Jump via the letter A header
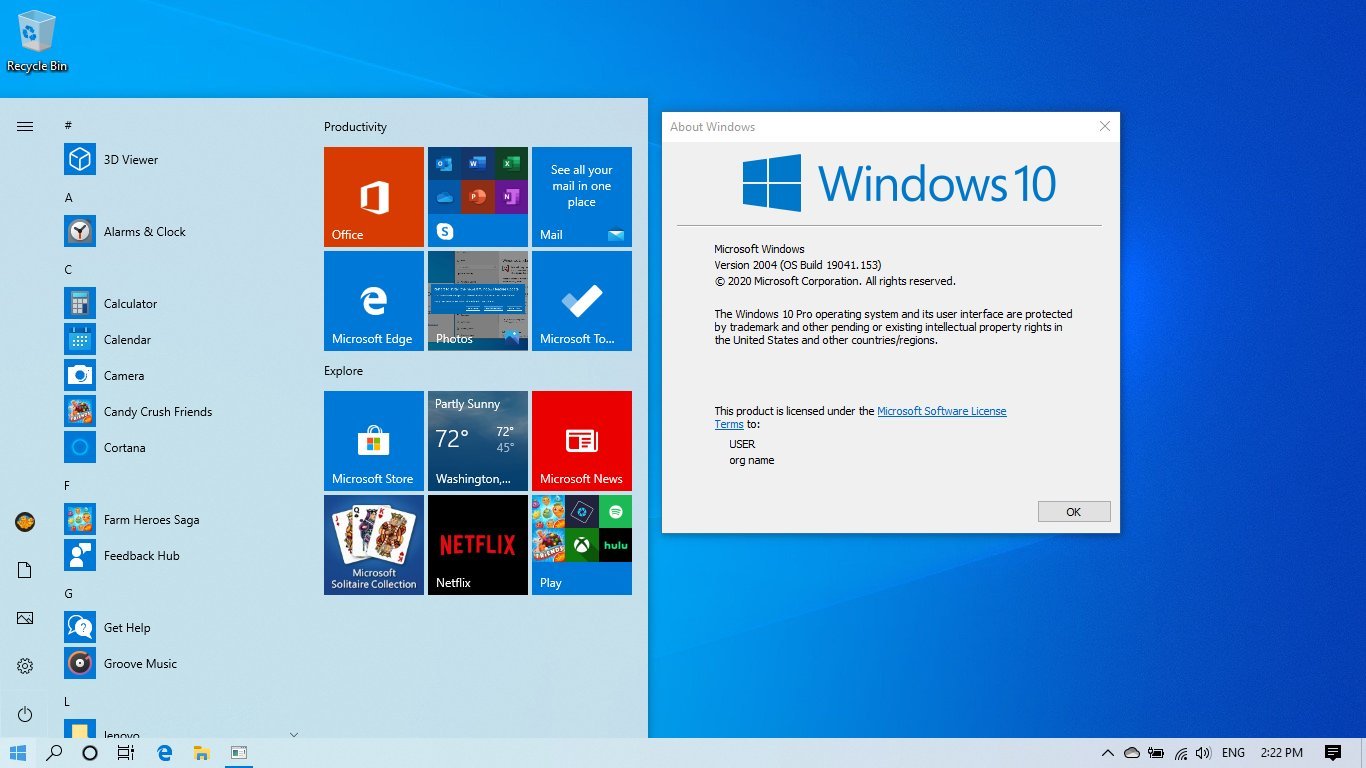The width and height of the screenshot is (1366, 768). click(x=68, y=198)
